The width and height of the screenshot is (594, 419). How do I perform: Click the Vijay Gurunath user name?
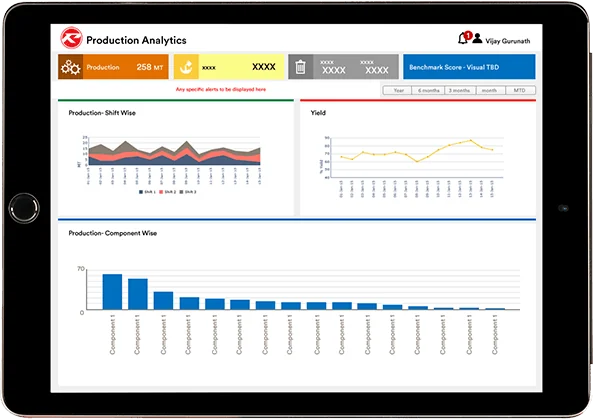508,41
